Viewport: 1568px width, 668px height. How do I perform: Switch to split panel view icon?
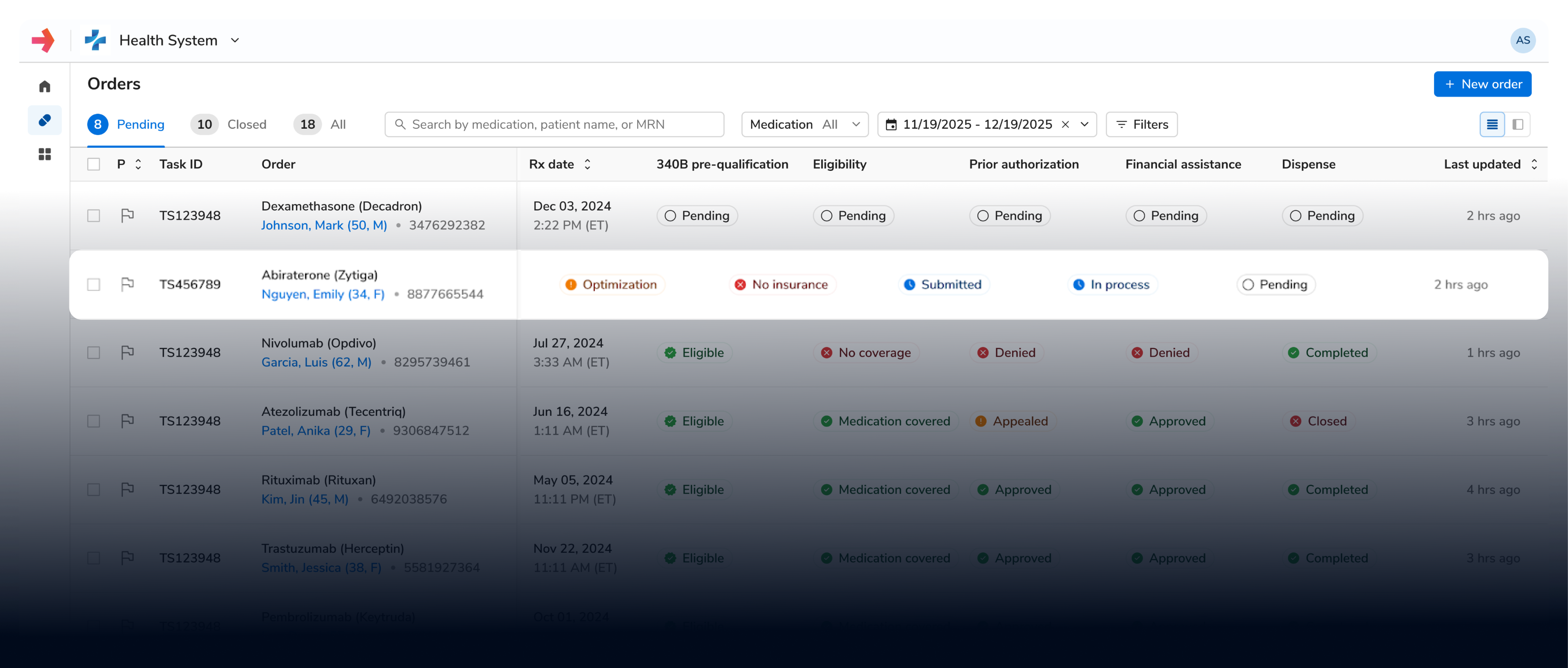(x=1517, y=124)
